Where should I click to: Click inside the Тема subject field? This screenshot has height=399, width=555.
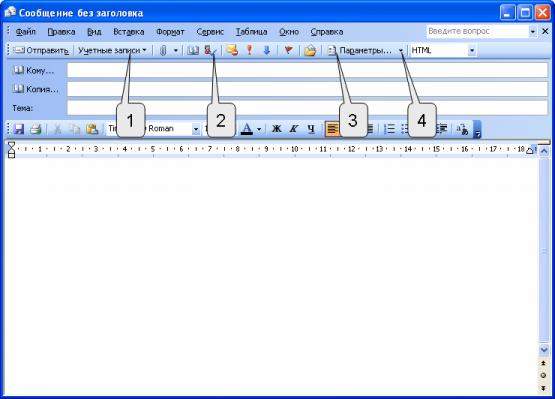tap(307, 108)
